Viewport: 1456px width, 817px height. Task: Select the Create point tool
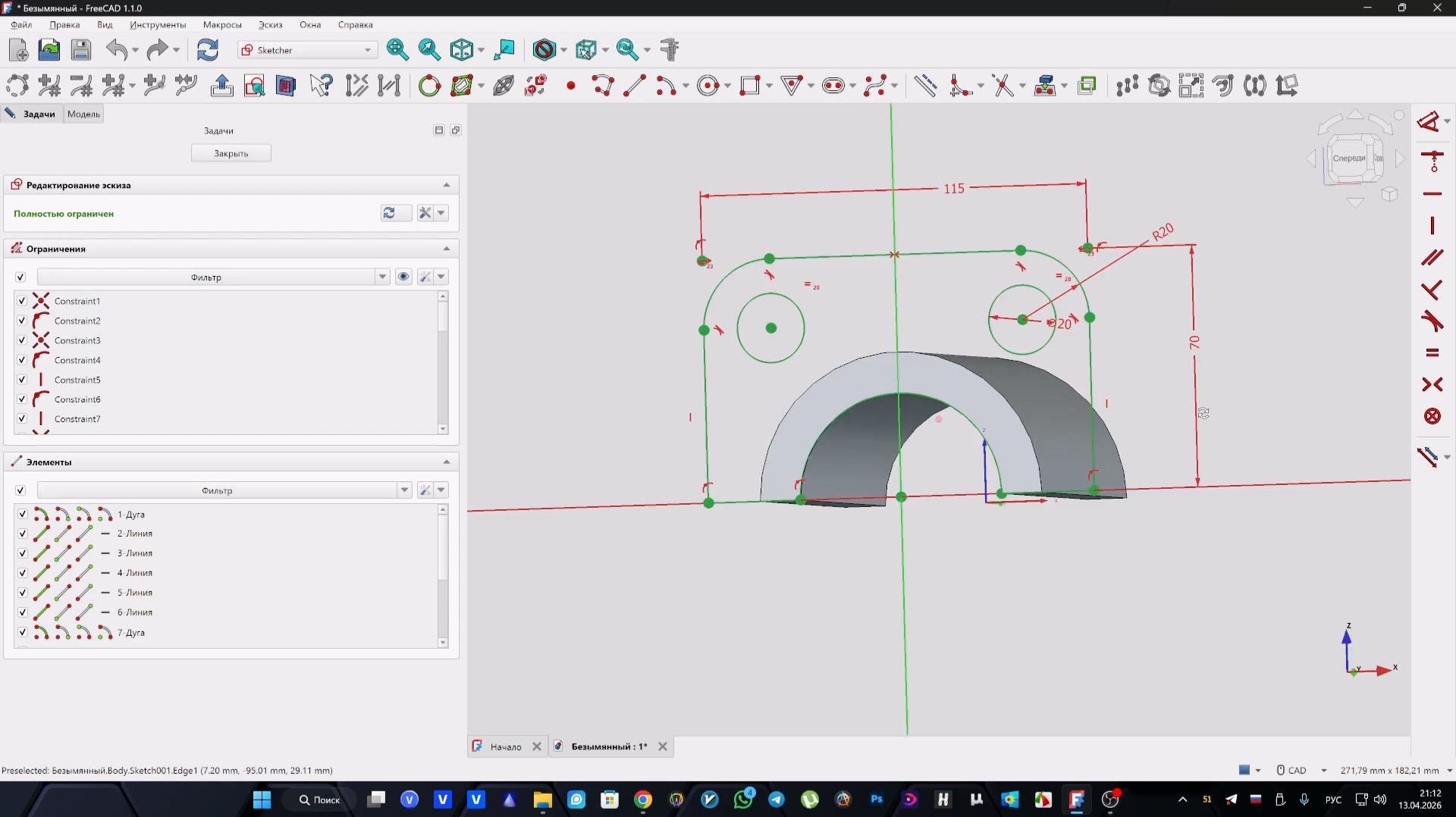[x=572, y=86]
